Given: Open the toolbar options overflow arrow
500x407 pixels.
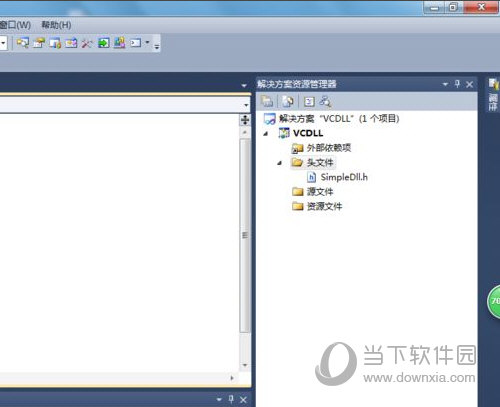Looking at the screenshot, I should pos(156,46).
